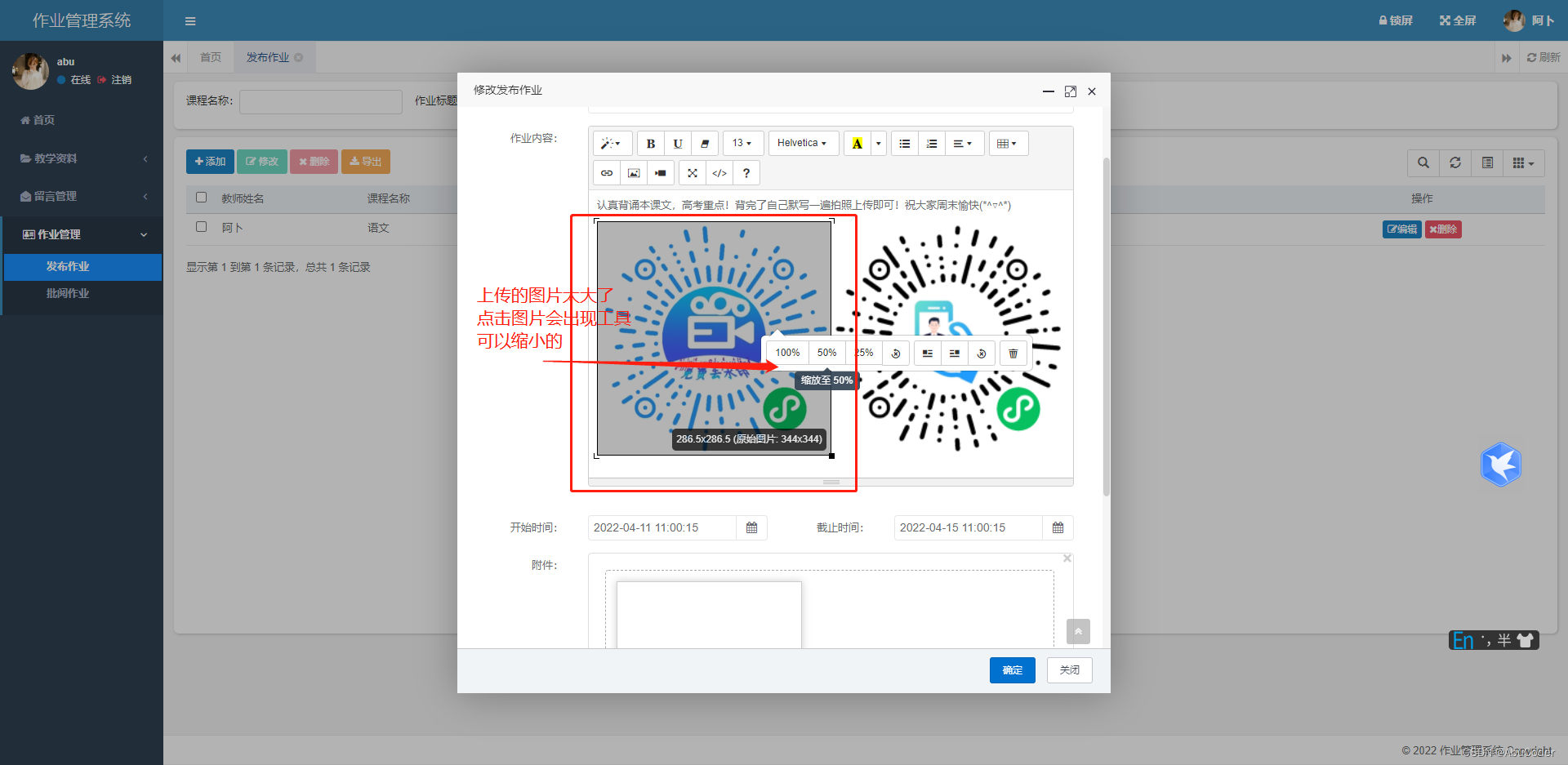Click the eraser clear-formatting icon
1568x765 pixels.
pos(705,144)
